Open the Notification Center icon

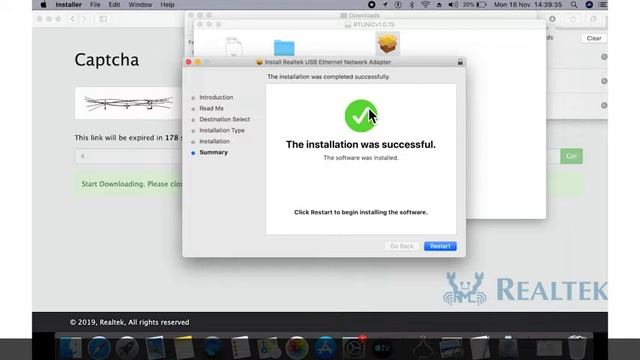pos(602,5)
